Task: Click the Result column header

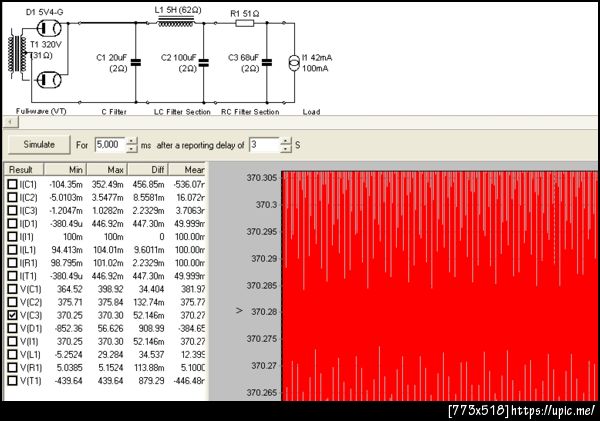Action: pos(24,170)
